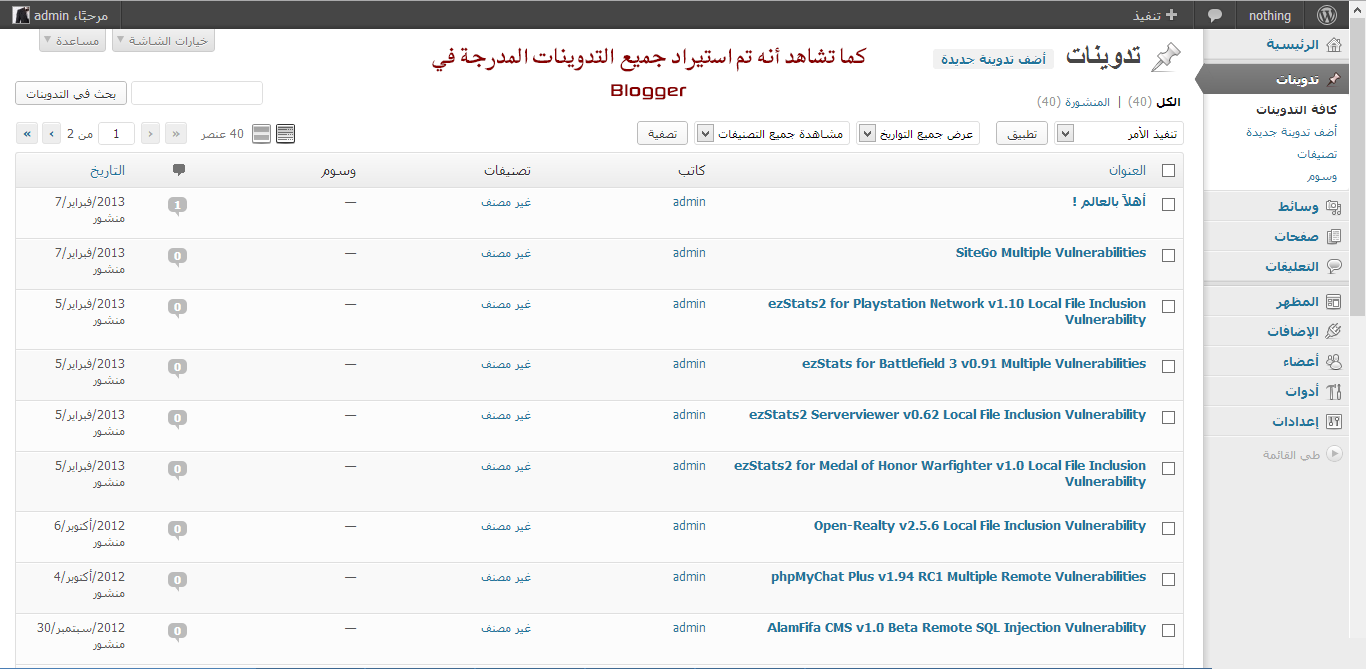Image resolution: width=1366 pixels, height=669 pixels.
Task: Open the عرض جميع التواريخ dates dropdown
Action: click(917, 134)
